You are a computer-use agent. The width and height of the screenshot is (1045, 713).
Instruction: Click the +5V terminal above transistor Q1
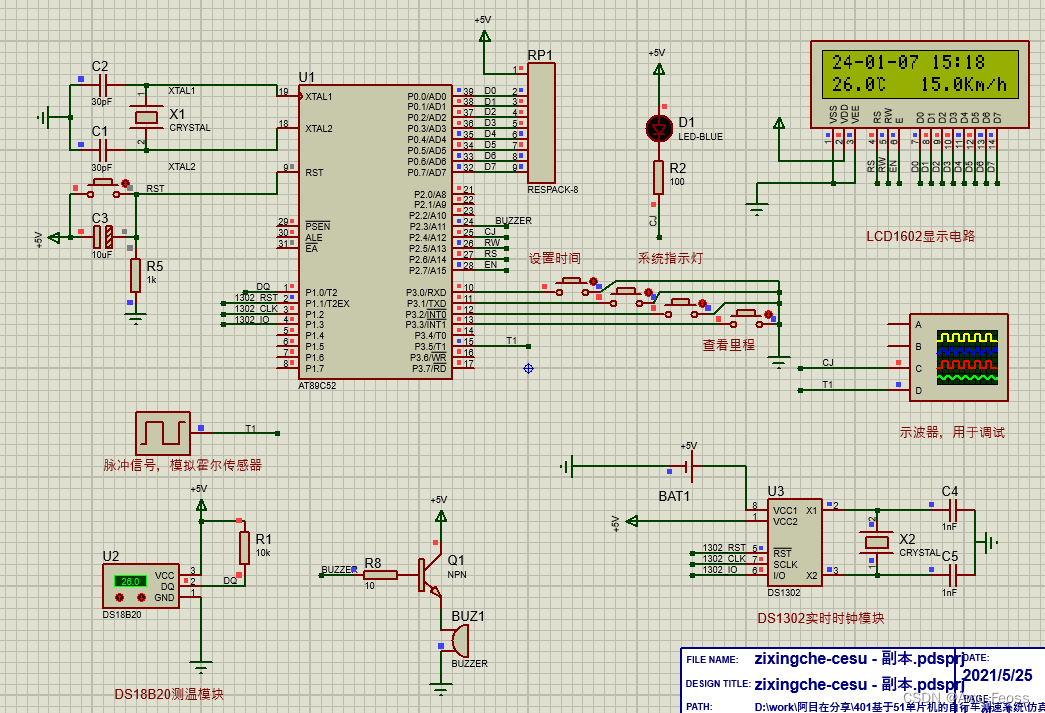pyautogui.click(x=440, y=515)
